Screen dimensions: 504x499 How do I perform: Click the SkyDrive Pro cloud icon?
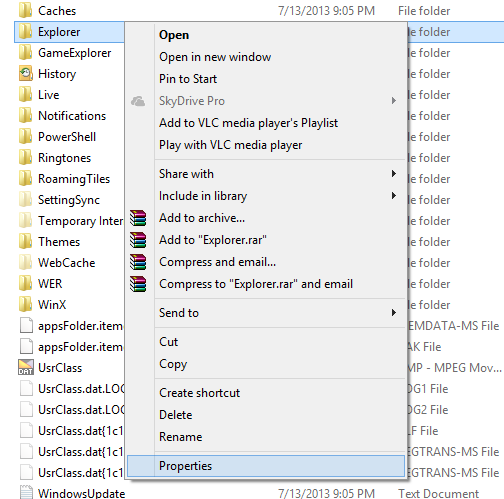138,101
